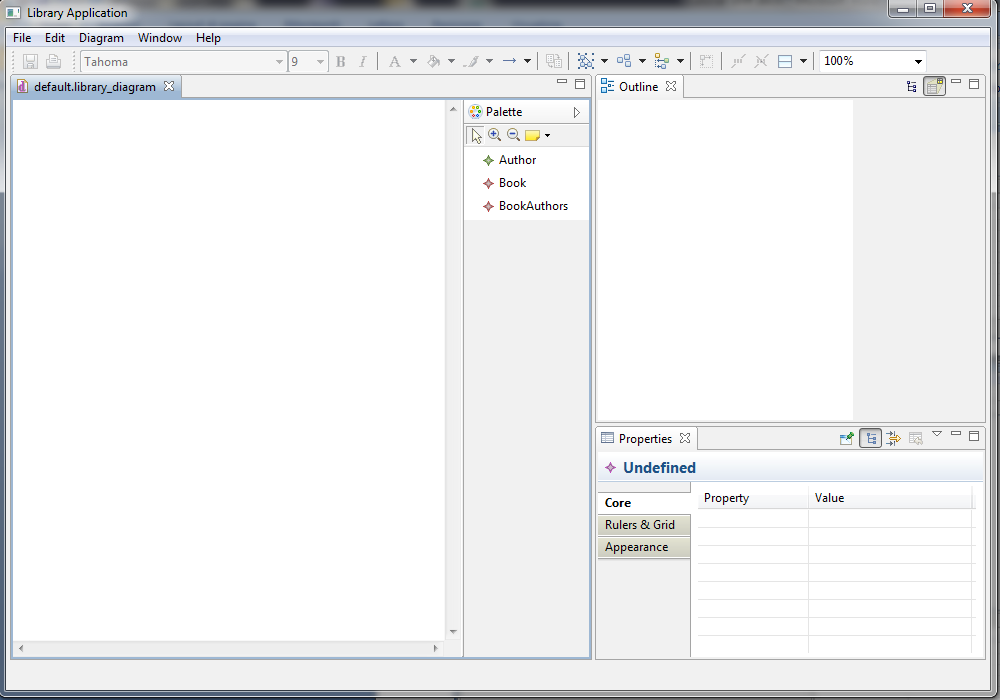The width and height of the screenshot is (1000, 700).
Task: Click the Value column header
Action: (829, 498)
